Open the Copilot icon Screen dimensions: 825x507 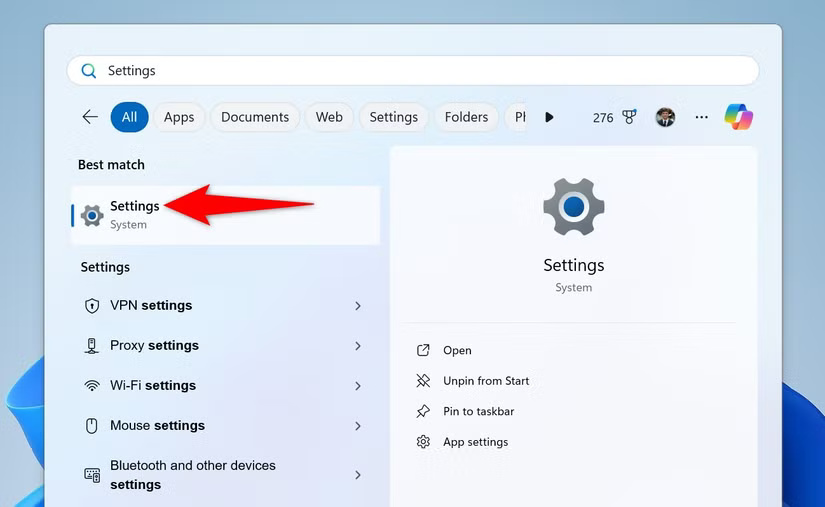739,117
